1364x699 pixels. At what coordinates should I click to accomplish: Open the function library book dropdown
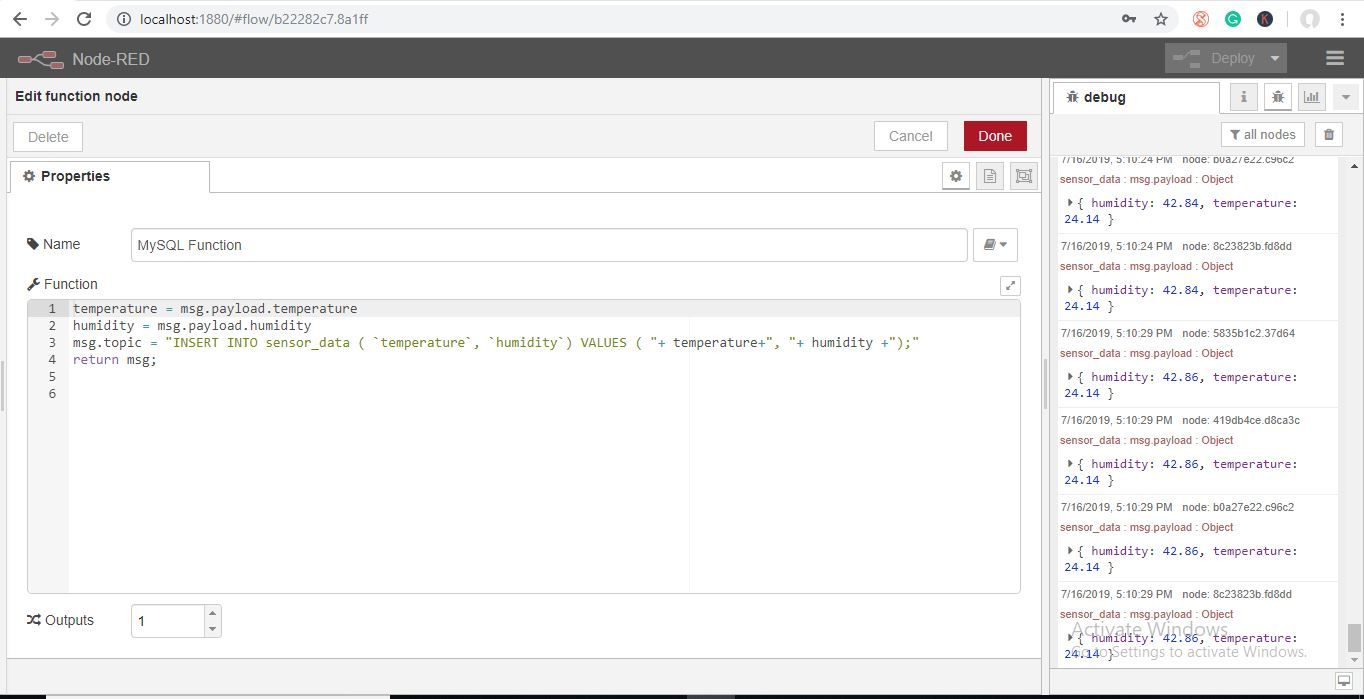tap(995, 245)
